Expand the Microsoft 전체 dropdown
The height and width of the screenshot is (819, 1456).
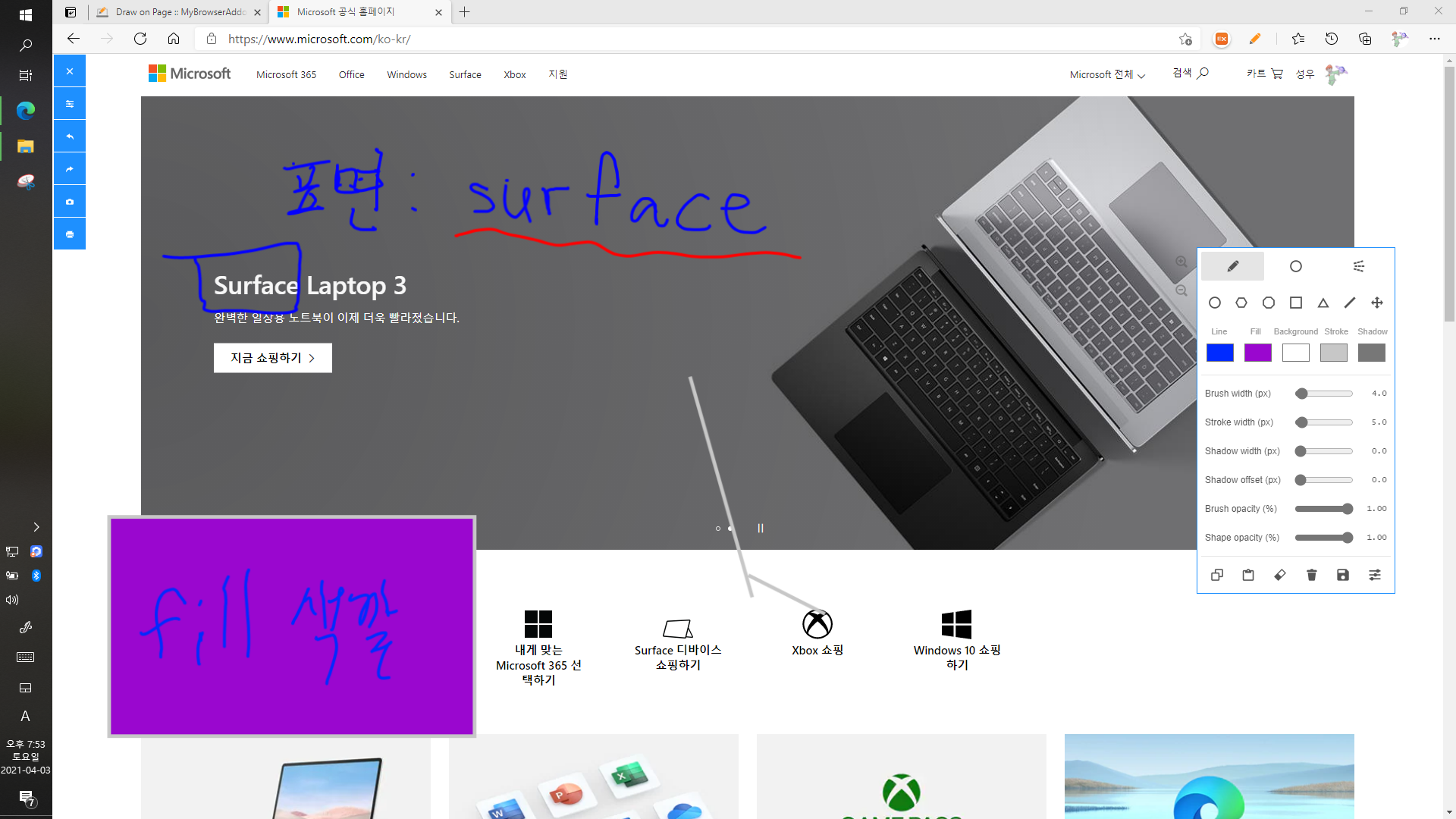click(1107, 74)
